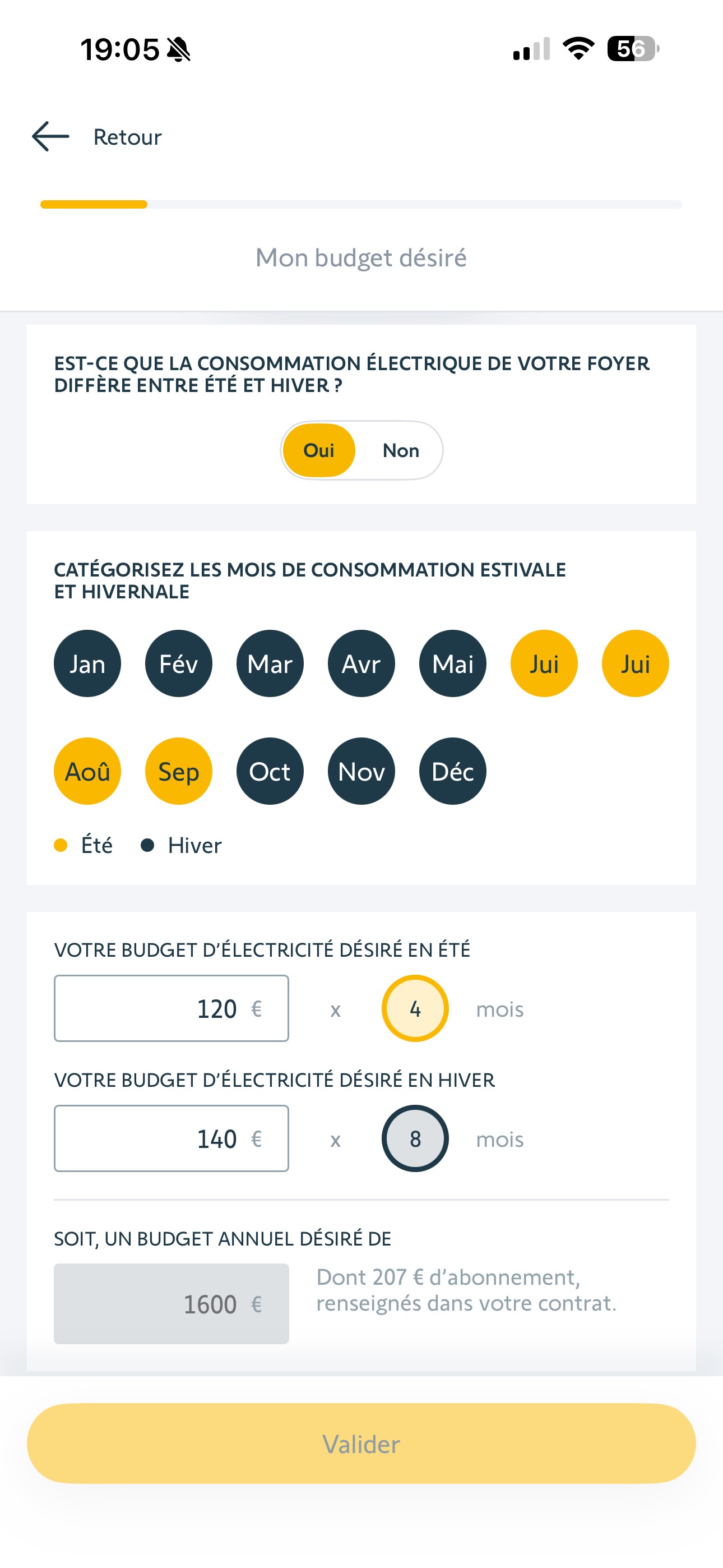Toggle the Jan month circle
723x1568 pixels.
coord(87,663)
